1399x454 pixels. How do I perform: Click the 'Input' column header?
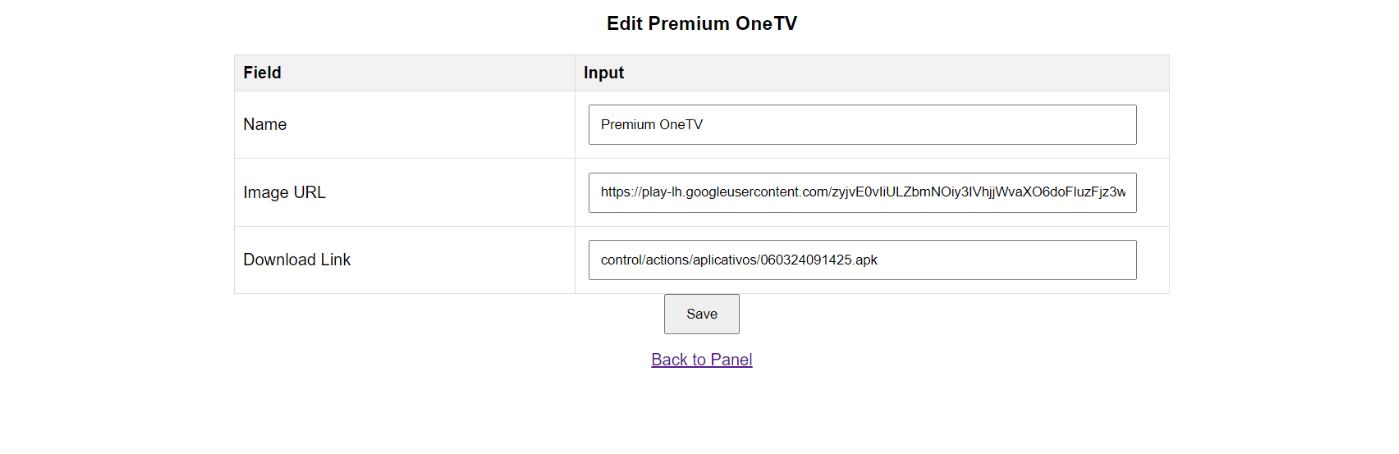tap(604, 73)
